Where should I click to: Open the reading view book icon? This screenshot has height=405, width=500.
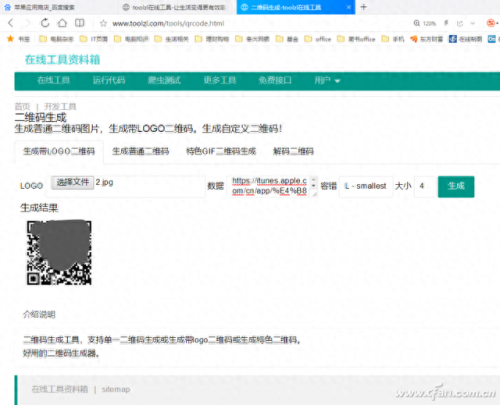pyautogui.click(x=79, y=23)
